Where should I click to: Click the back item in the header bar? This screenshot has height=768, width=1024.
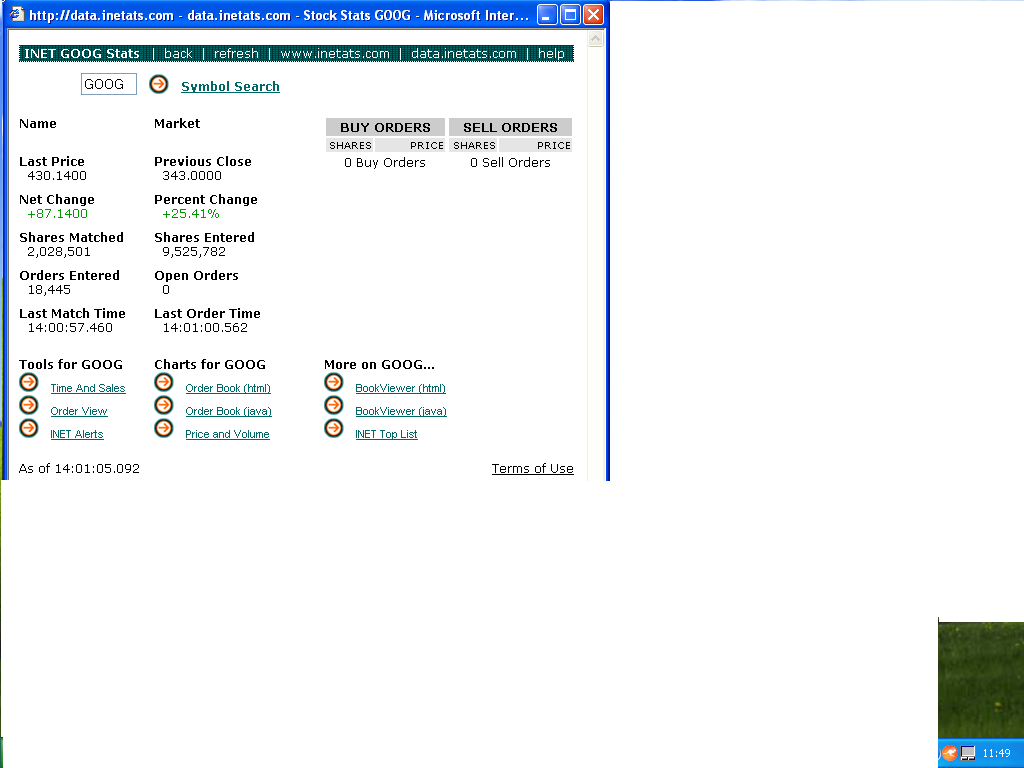point(178,54)
